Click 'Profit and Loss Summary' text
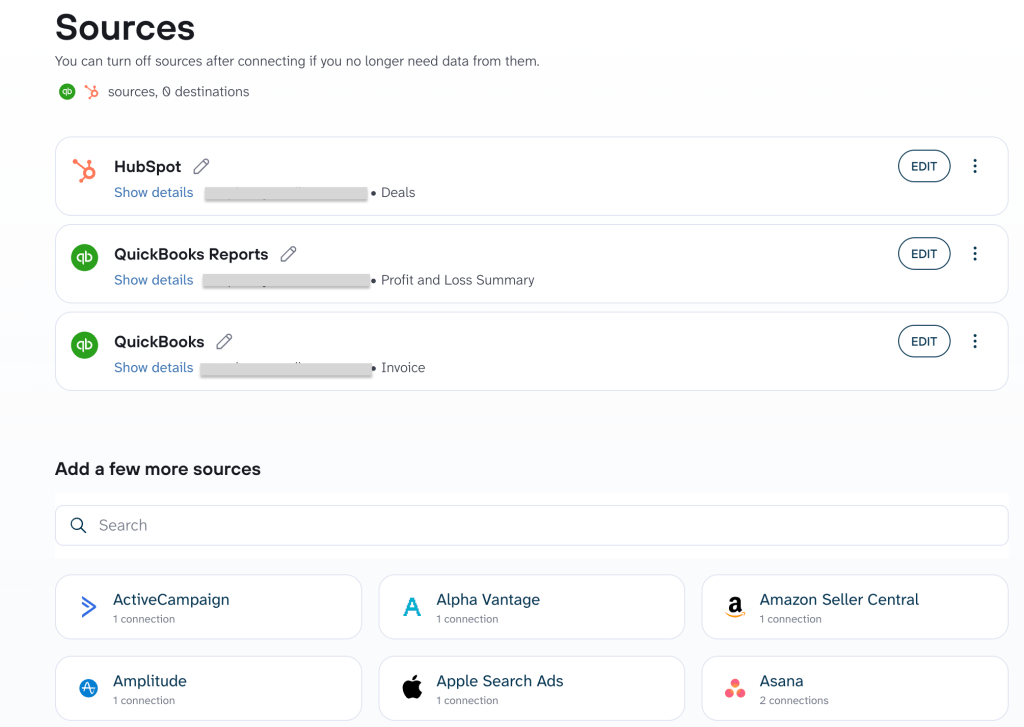 [x=457, y=280]
